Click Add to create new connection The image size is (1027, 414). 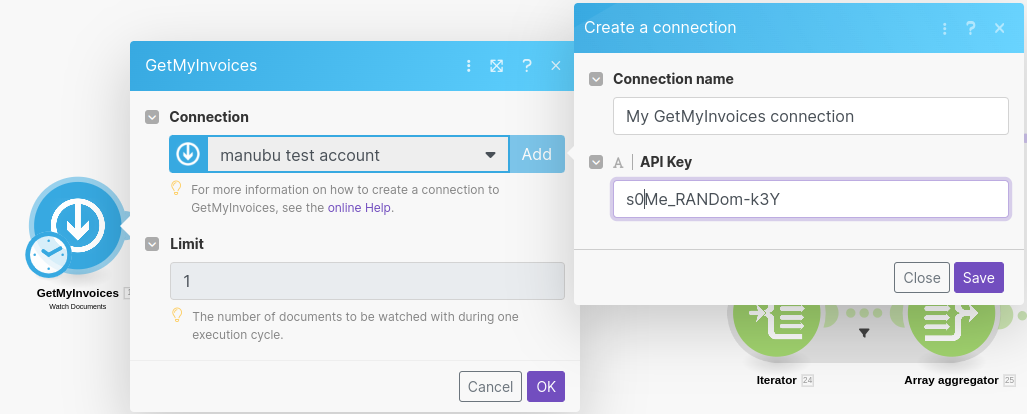click(x=537, y=155)
